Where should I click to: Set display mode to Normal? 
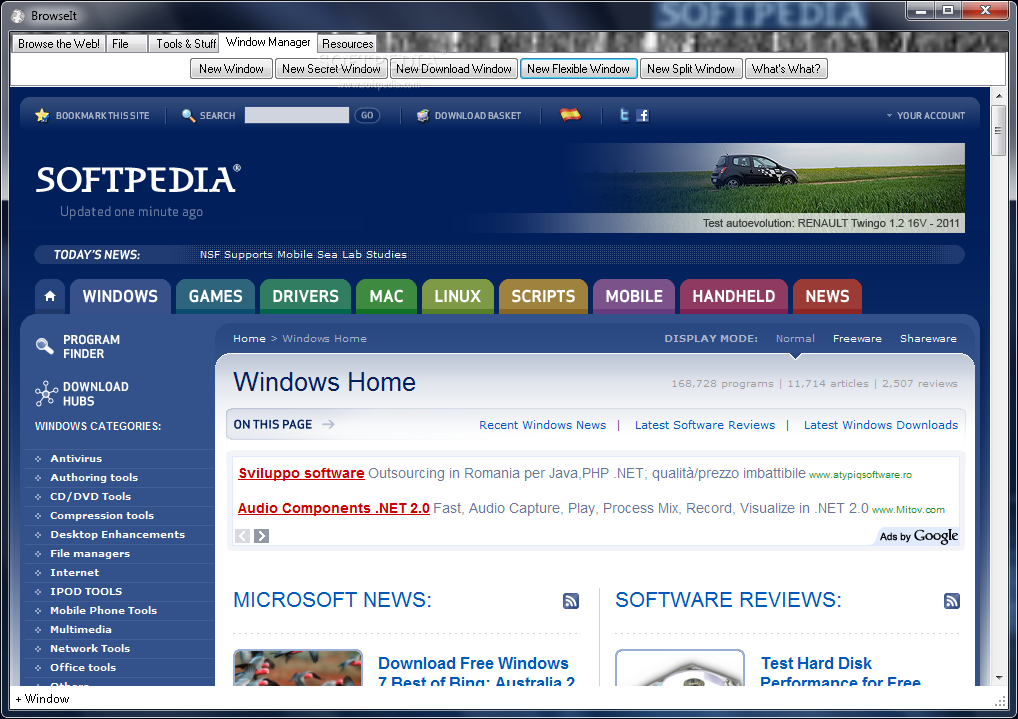point(795,338)
